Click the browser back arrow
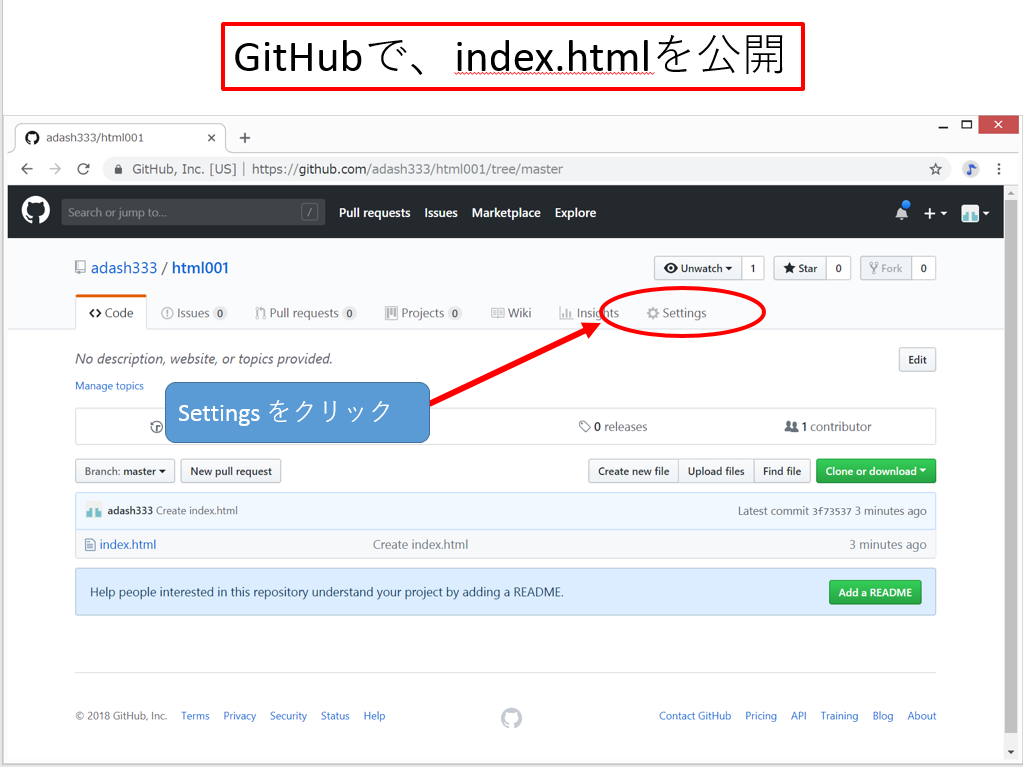 [x=27, y=169]
